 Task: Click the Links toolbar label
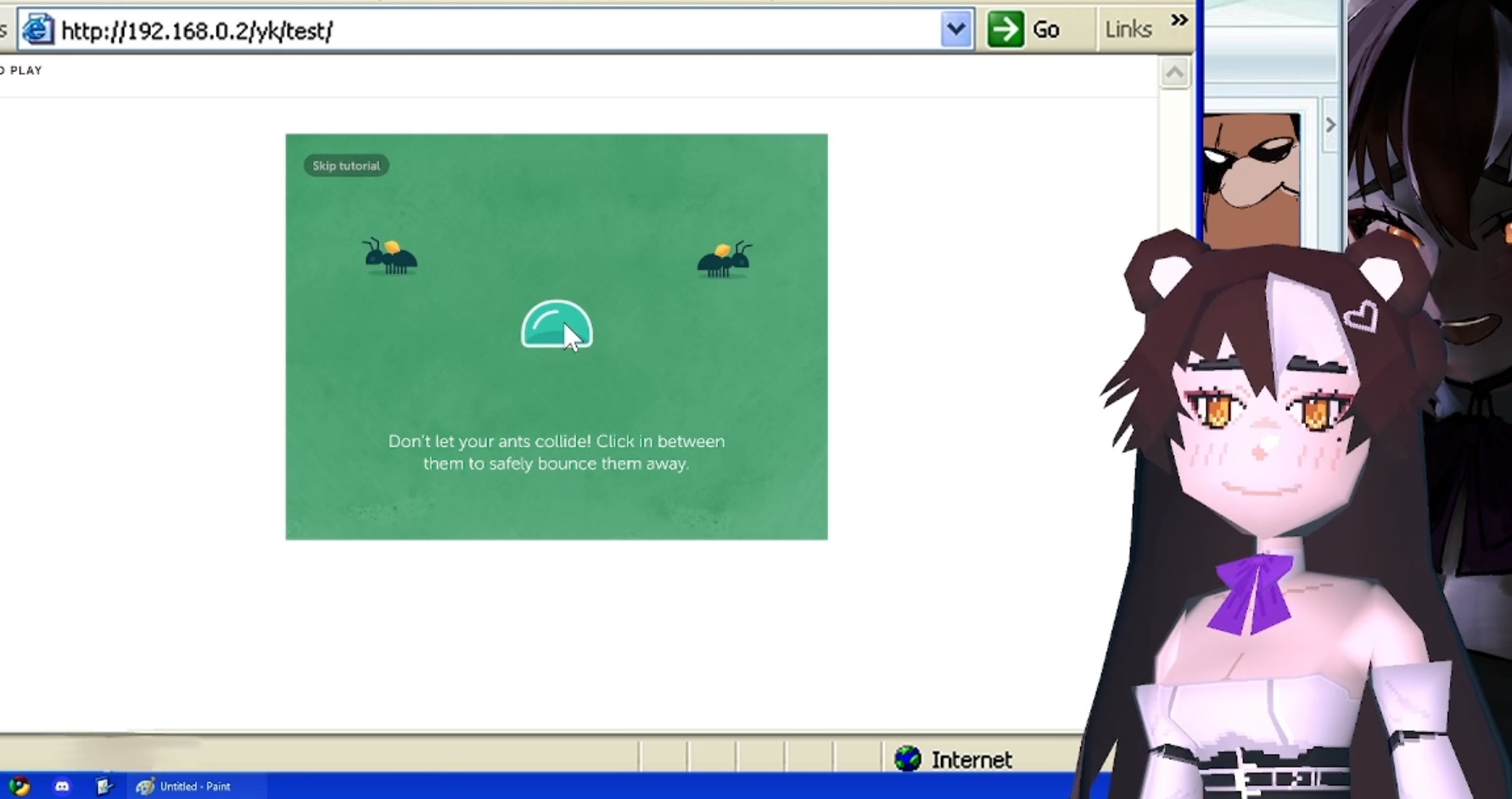tap(1128, 30)
